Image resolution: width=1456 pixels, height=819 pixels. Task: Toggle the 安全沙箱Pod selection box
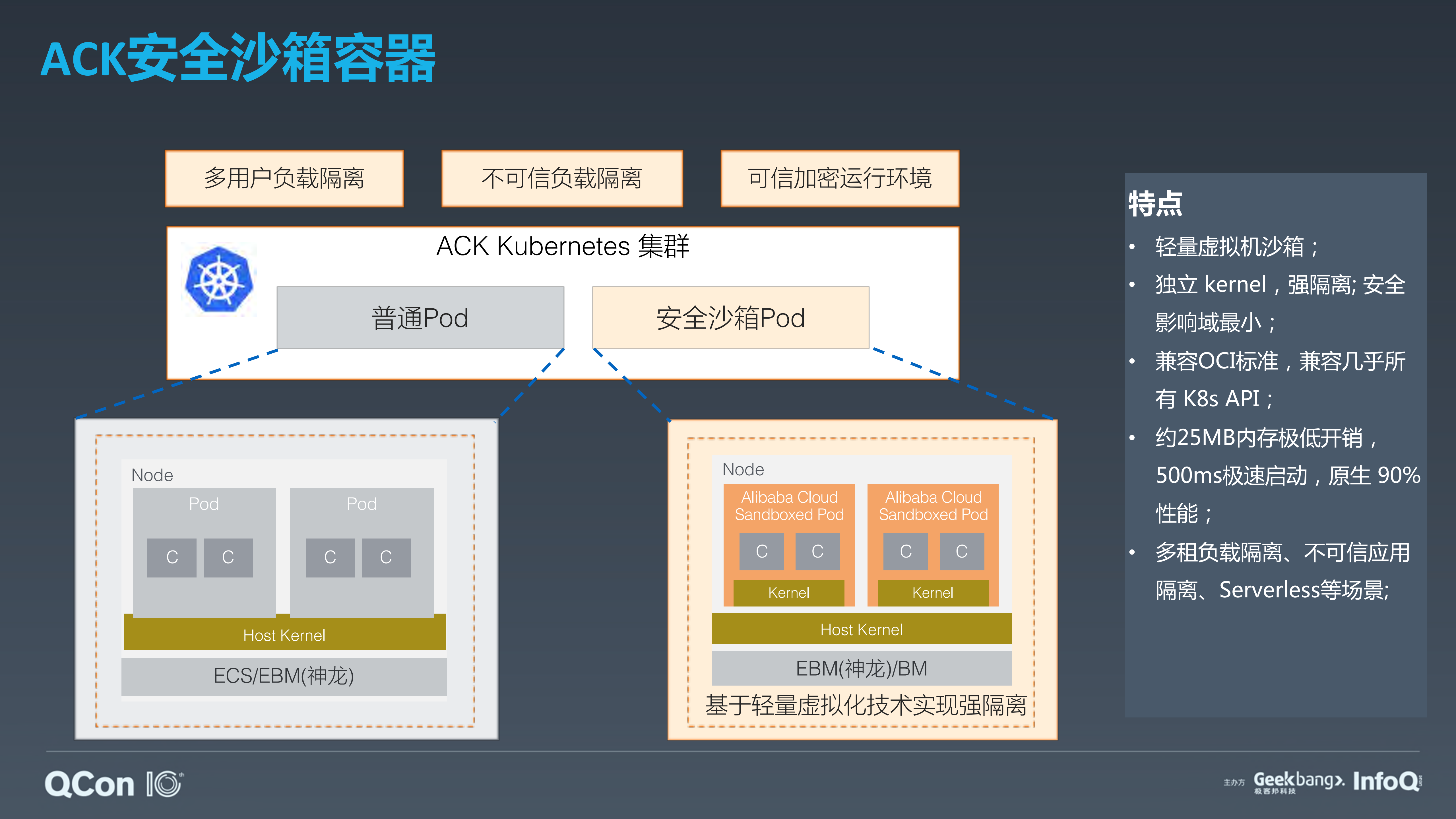click(x=730, y=318)
